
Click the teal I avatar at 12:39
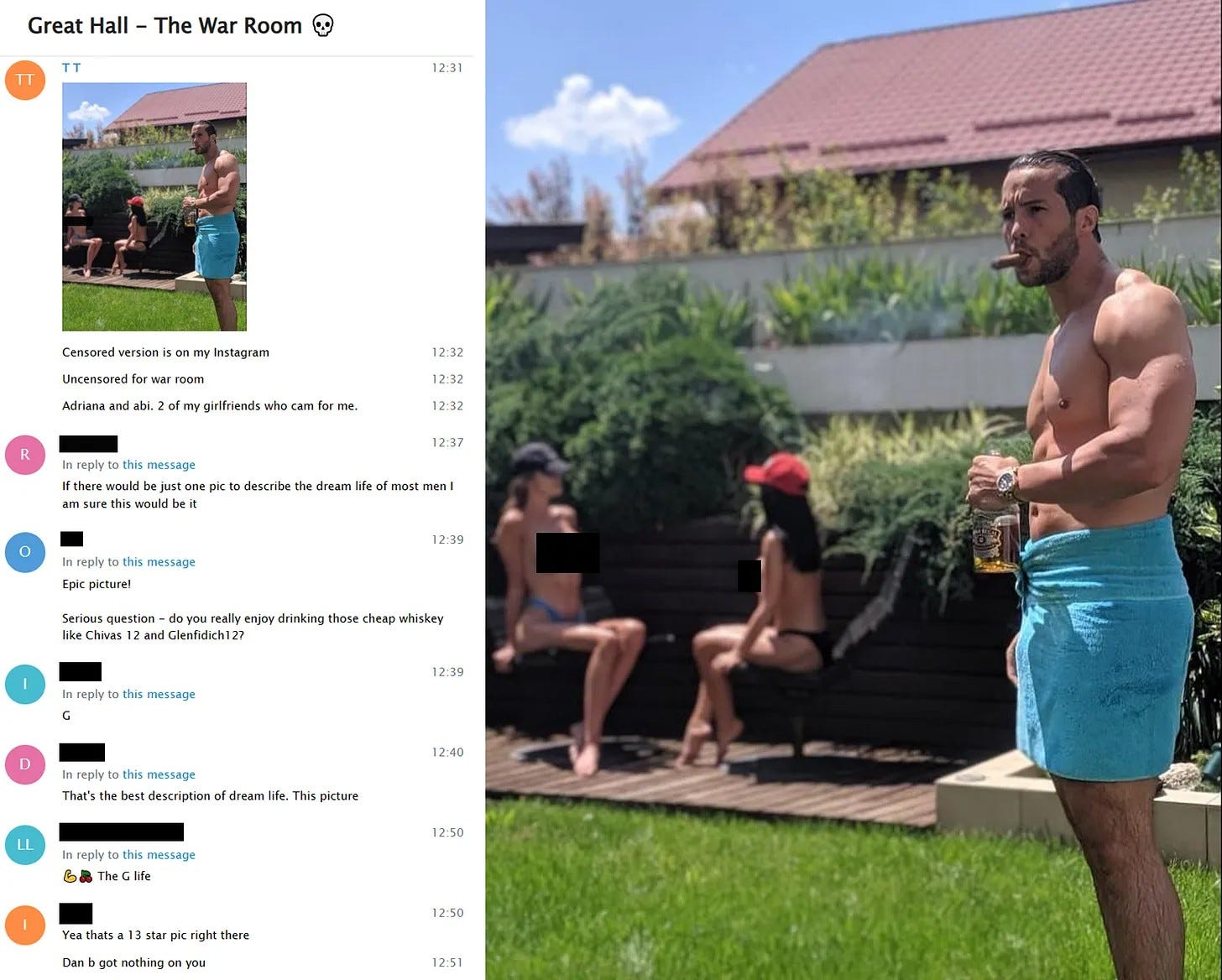(x=25, y=684)
